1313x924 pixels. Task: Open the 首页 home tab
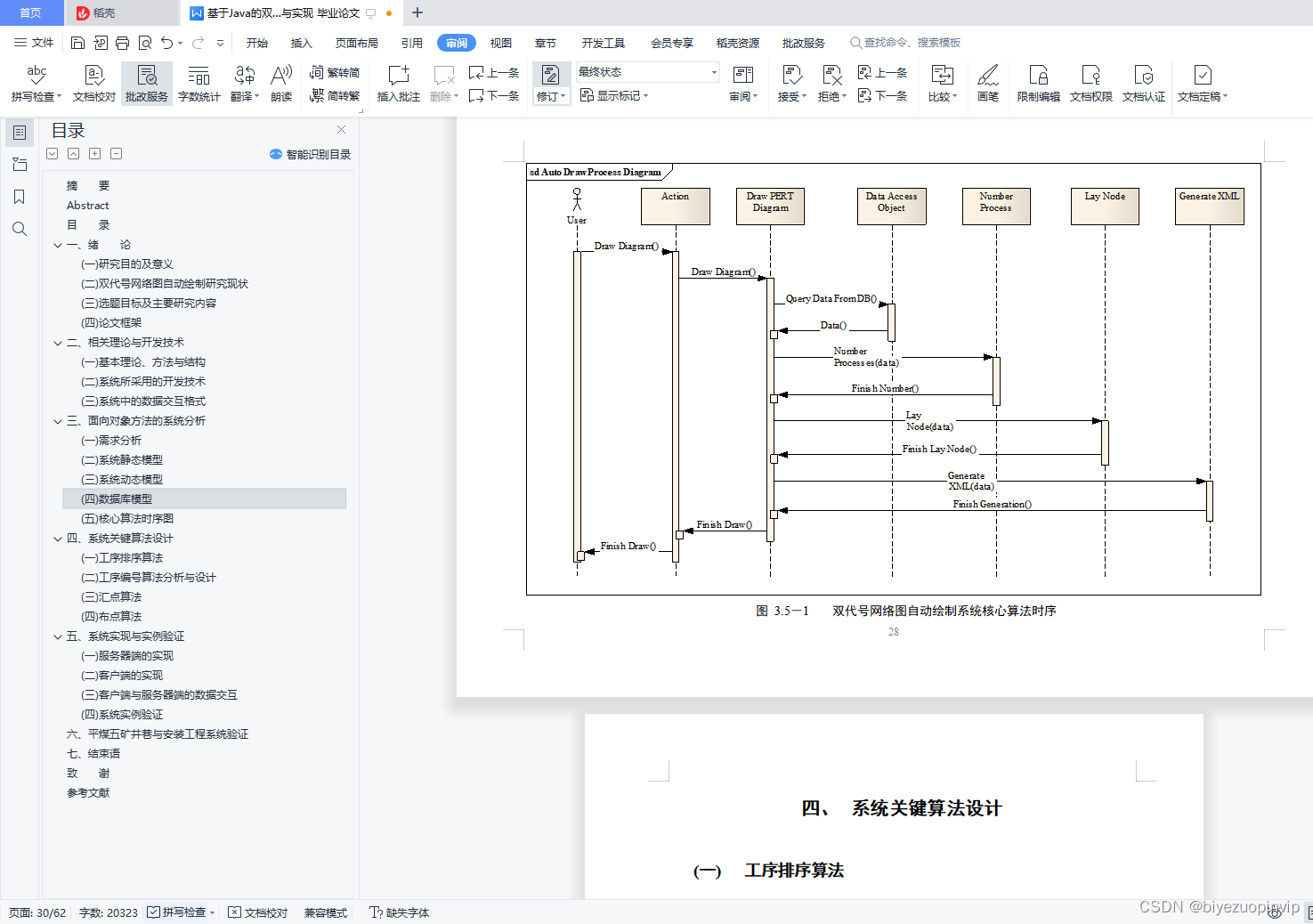(x=31, y=12)
